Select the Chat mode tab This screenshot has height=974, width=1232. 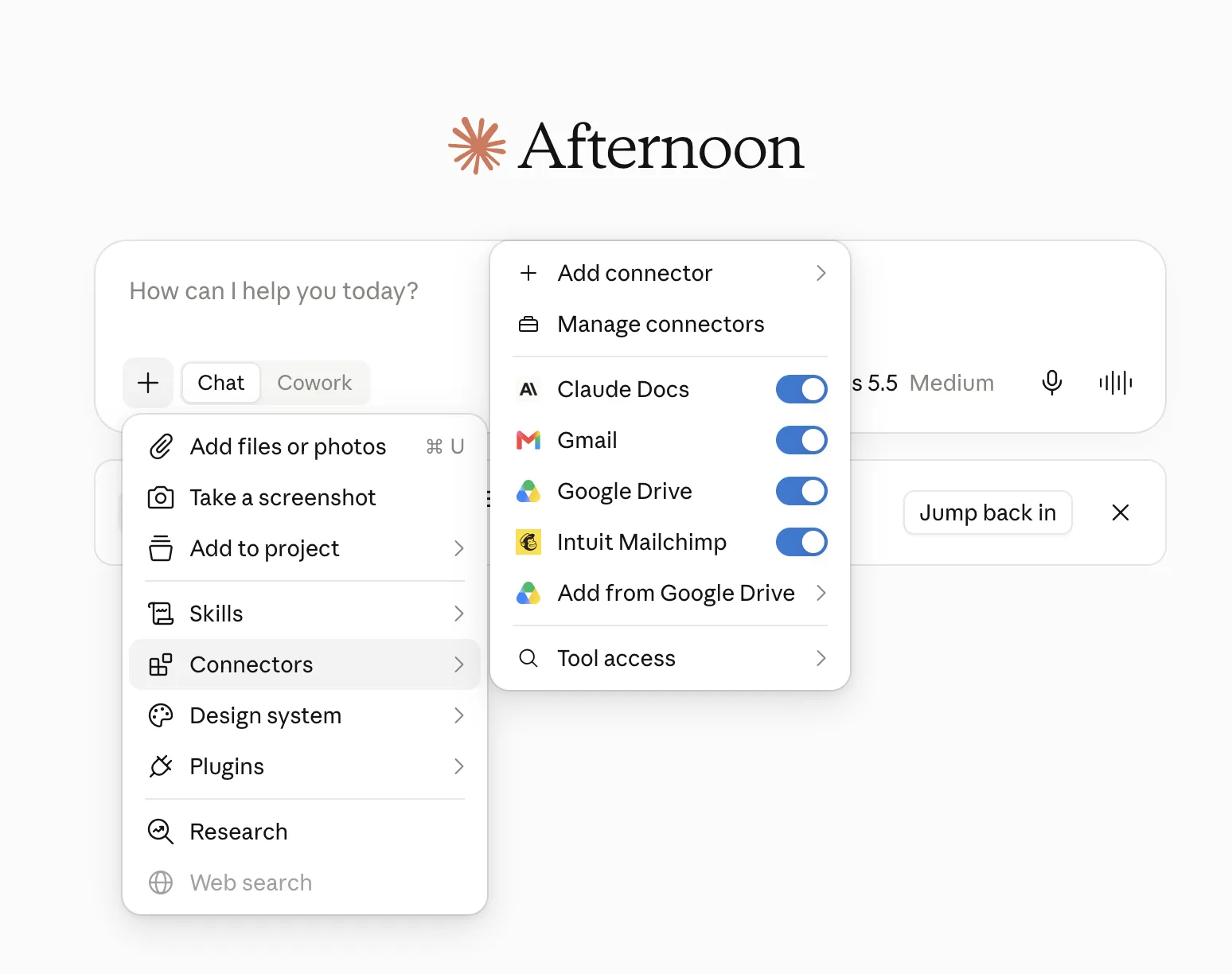(x=221, y=383)
